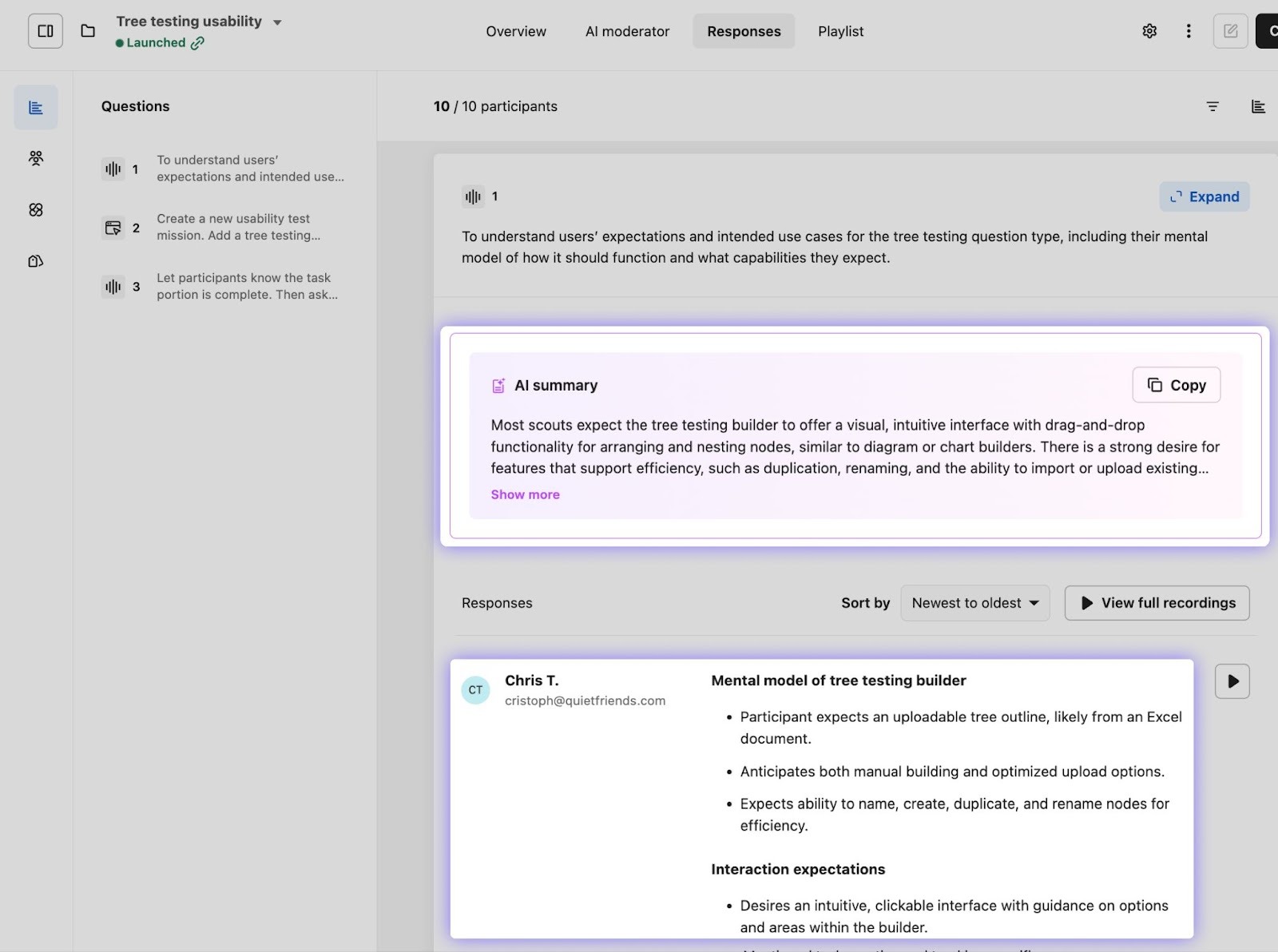Go to the Playlist tab

840,31
